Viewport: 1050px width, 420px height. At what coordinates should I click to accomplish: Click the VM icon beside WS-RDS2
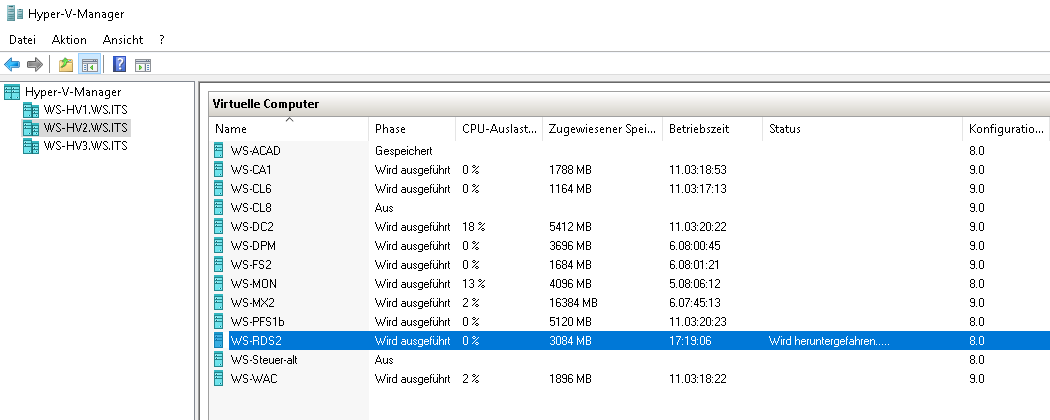(x=218, y=341)
